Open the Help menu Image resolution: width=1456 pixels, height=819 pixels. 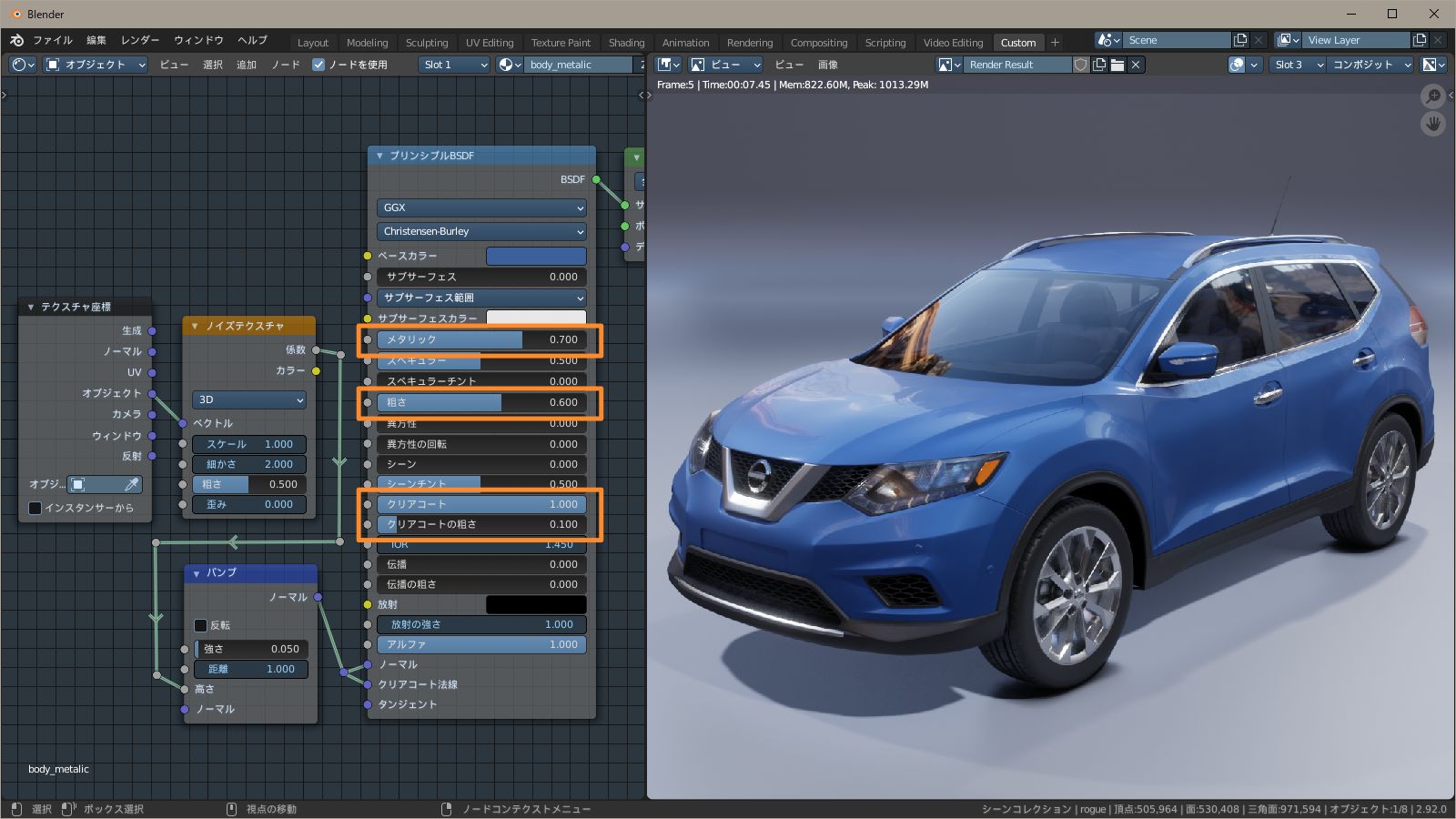click(x=252, y=40)
